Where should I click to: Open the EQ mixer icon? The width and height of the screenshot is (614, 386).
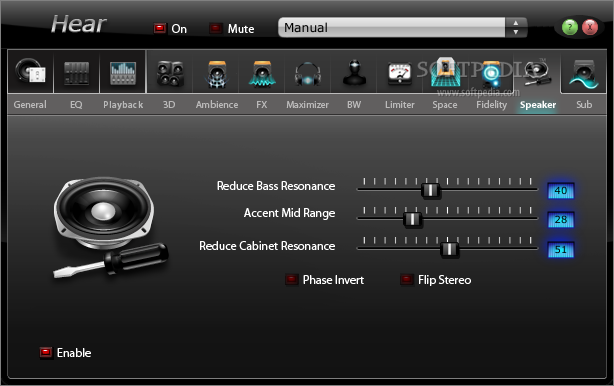76,73
